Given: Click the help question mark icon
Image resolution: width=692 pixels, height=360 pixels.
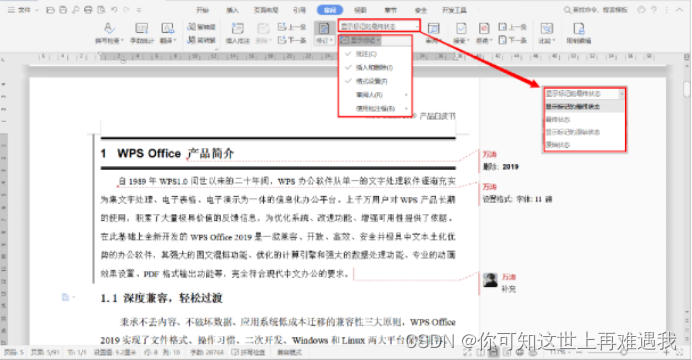Looking at the screenshot, I should click(654, 10).
